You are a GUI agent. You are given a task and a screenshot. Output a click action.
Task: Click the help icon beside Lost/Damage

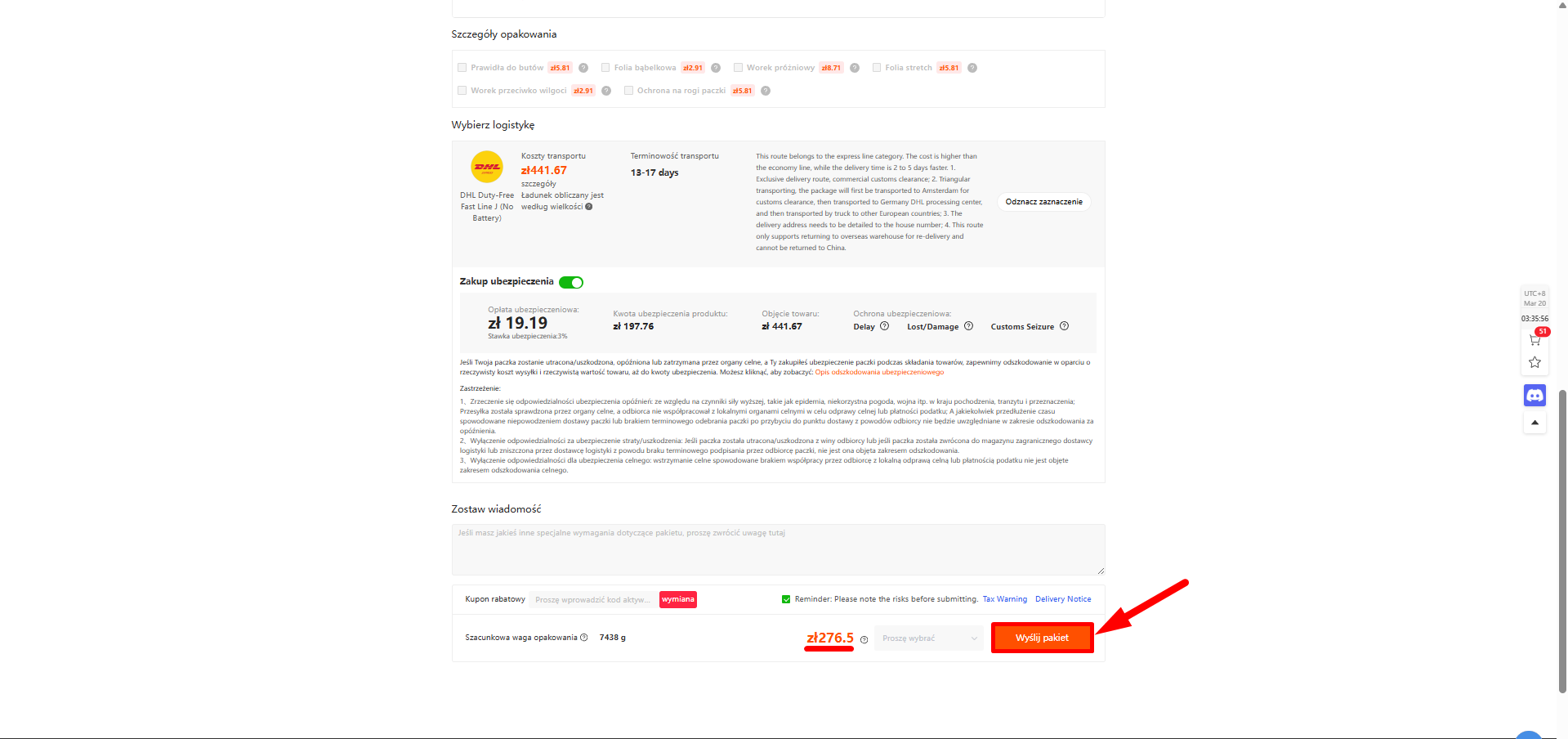coord(968,326)
